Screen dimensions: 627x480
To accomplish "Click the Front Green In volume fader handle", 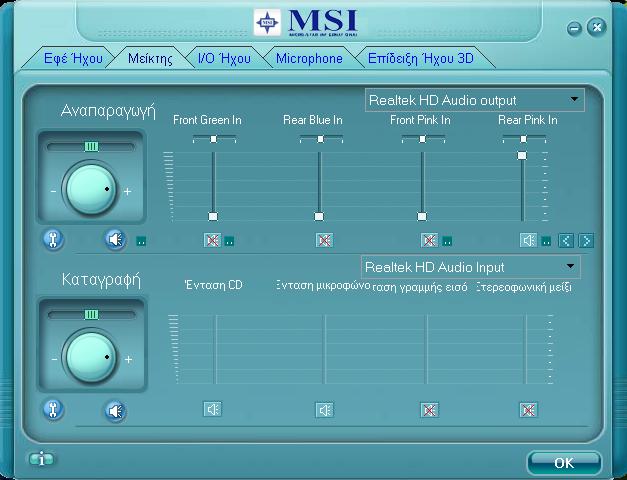I will tap(213, 216).
